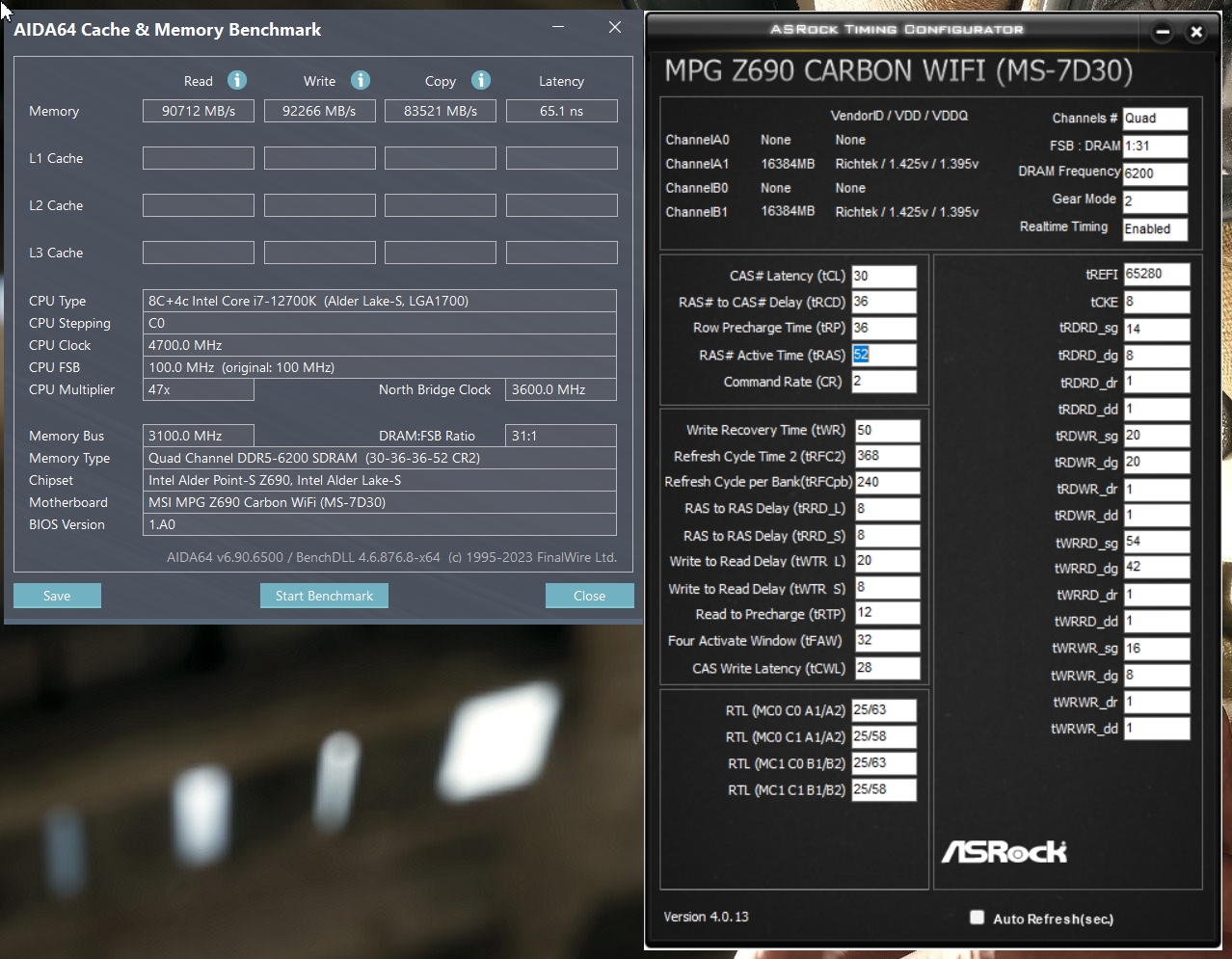Select the Memory Latency result 65.1 ns
The height and width of the screenshot is (959, 1232).
click(562, 111)
